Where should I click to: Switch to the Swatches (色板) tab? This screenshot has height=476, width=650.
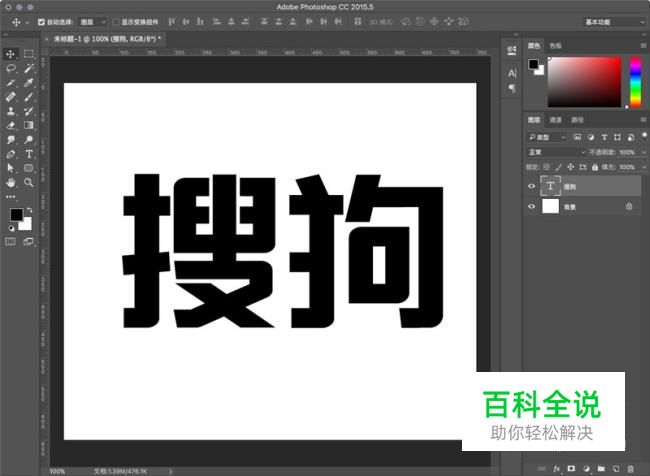555,45
